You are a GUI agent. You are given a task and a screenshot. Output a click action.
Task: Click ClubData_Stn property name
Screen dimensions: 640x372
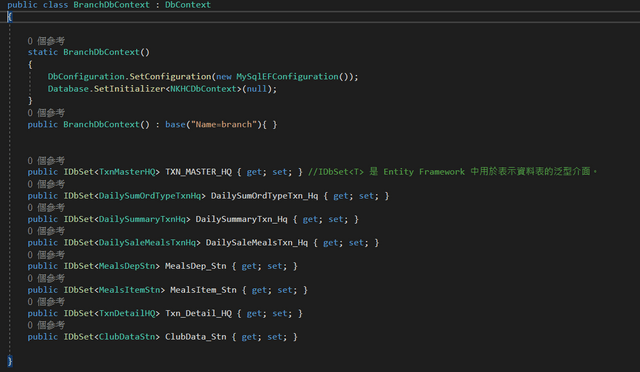[196, 337]
